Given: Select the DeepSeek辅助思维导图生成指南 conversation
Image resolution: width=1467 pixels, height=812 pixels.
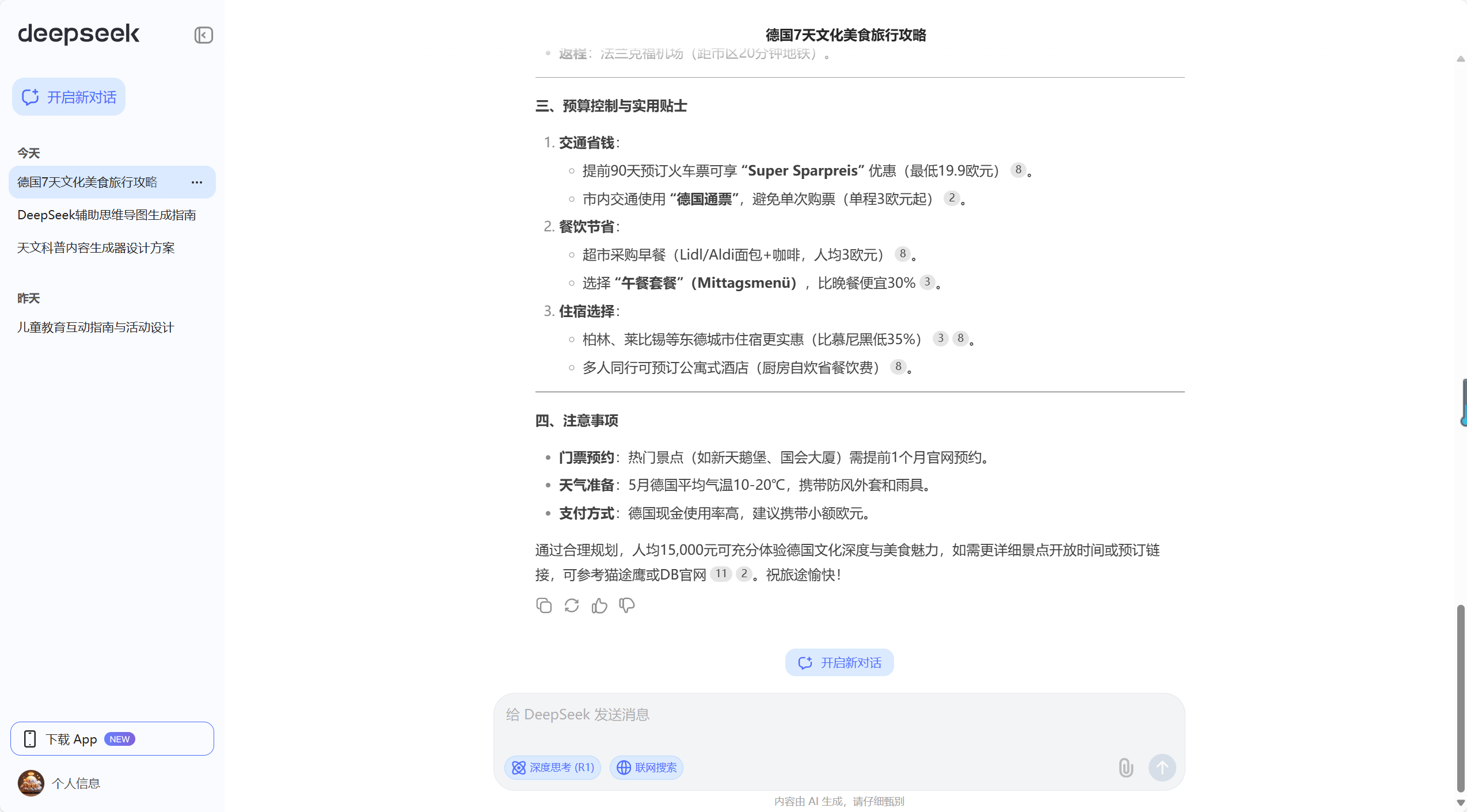Looking at the screenshot, I should (107, 215).
